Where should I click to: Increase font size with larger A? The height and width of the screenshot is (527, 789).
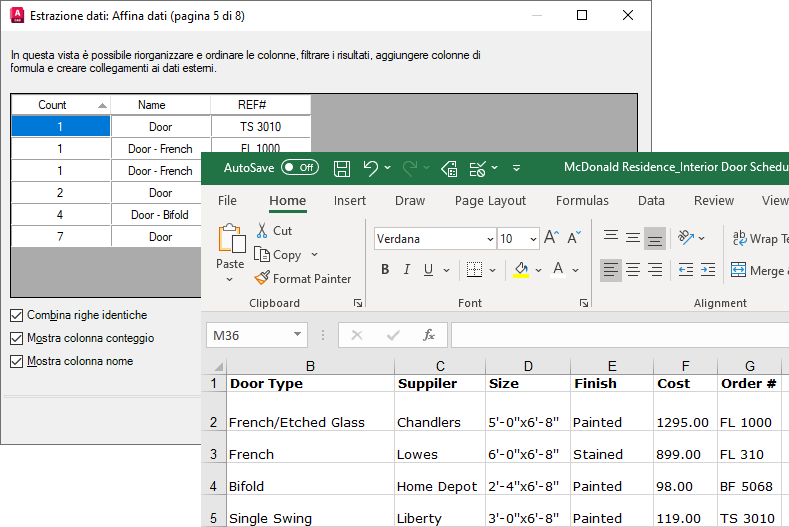[x=551, y=238]
